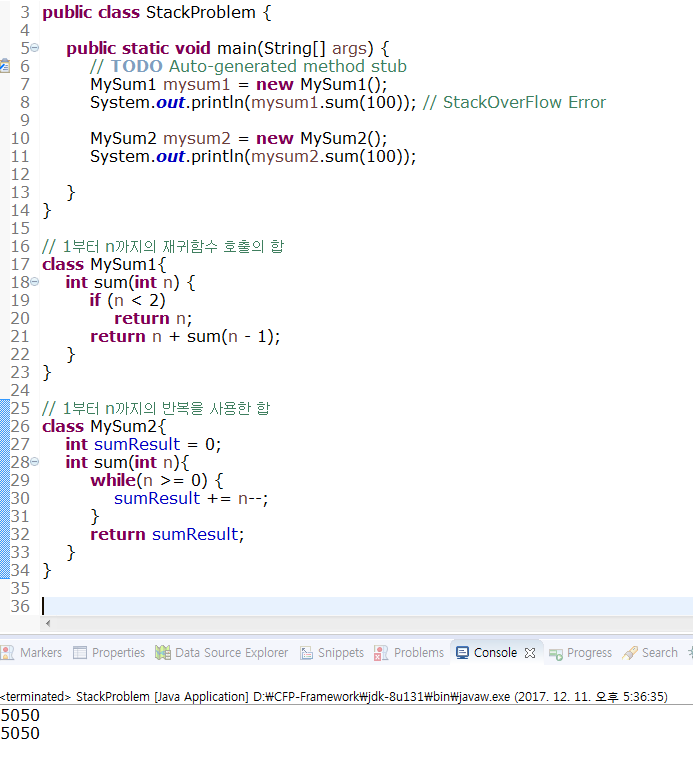Collapse the MySum1 sum method fold at line 18

pos(35,282)
